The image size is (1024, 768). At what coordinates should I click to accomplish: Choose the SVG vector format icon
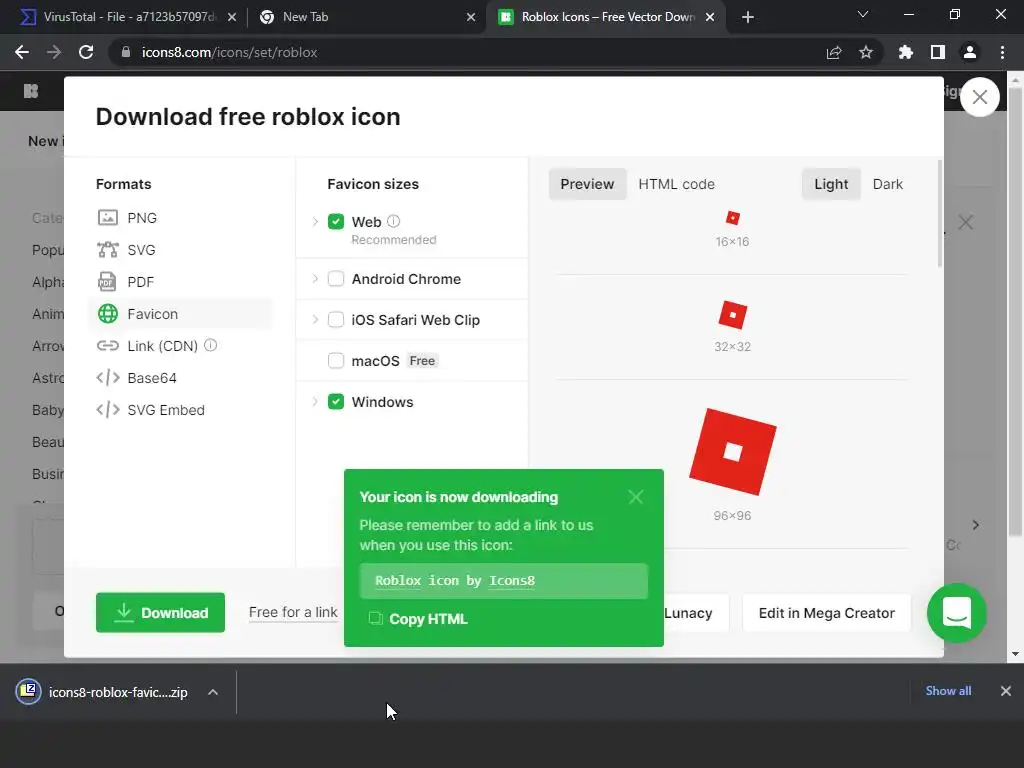[108, 249]
